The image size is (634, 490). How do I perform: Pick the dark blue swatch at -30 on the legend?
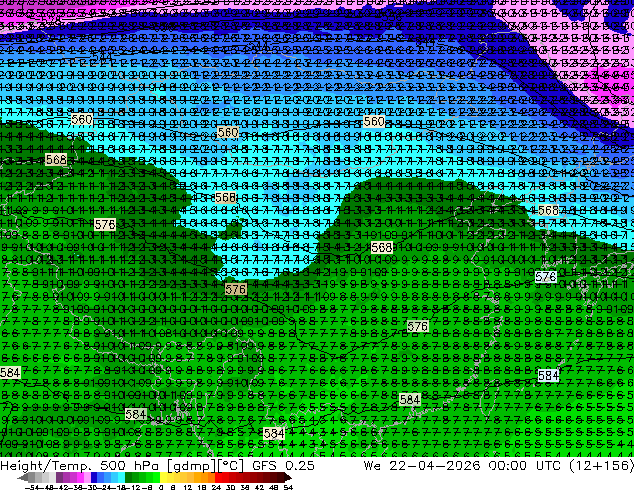coord(94,478)
